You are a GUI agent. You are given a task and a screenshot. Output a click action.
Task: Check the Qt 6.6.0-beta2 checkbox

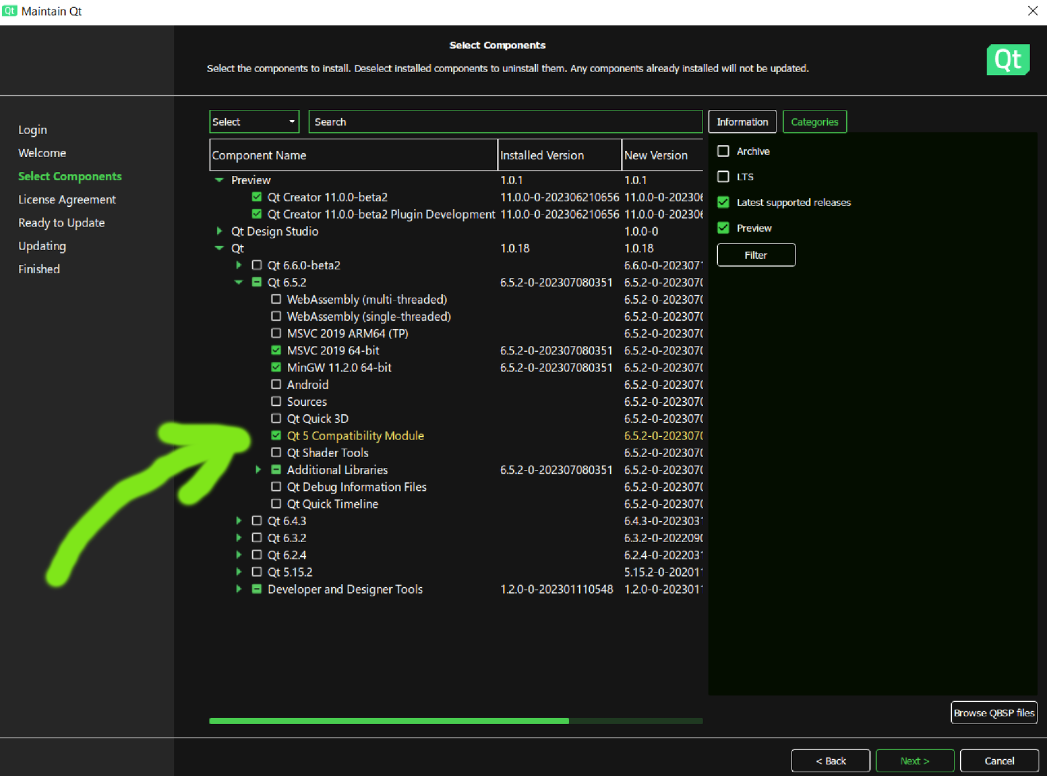click(x=256, y=265)
